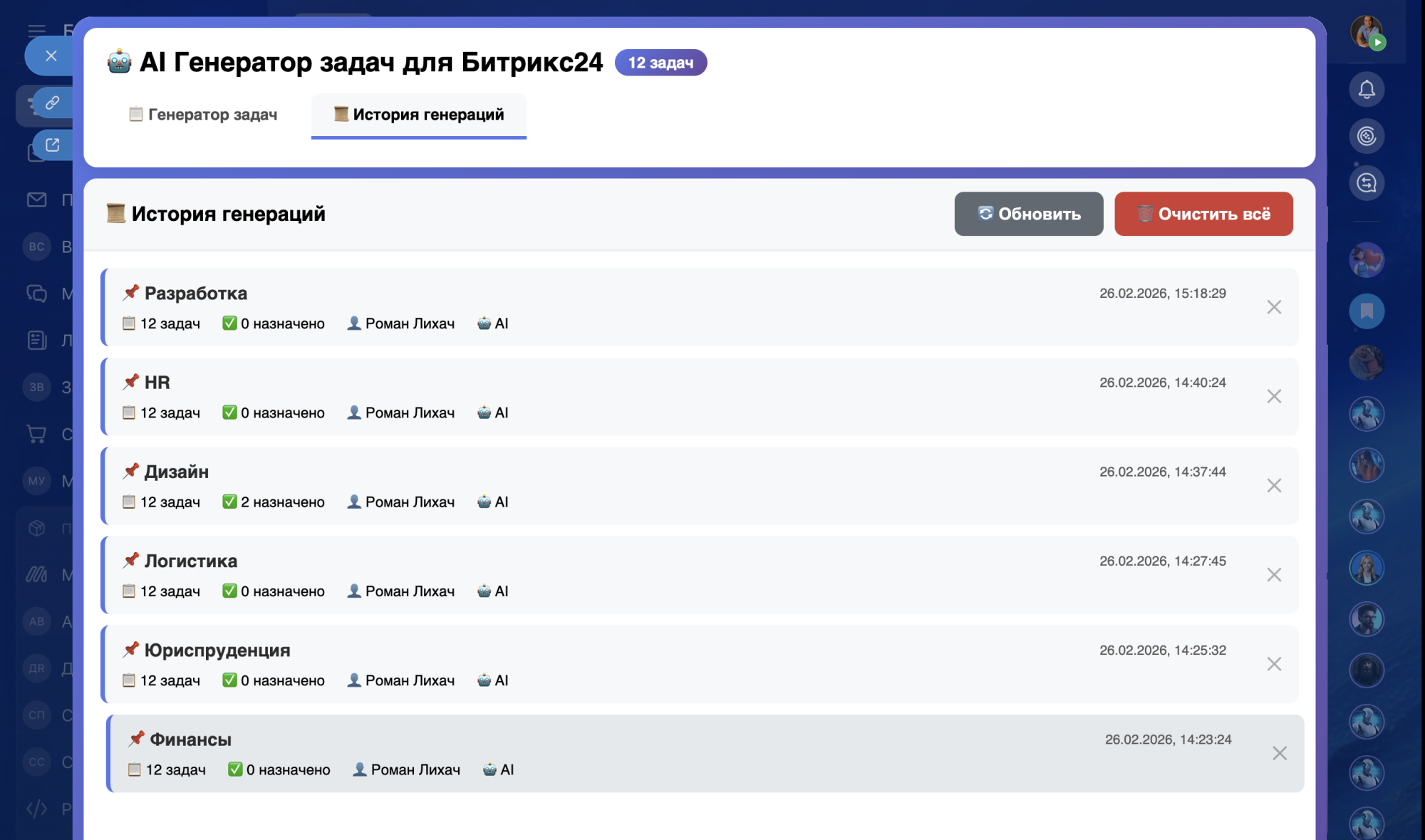Open the СС sidebar item

point(37,762)
